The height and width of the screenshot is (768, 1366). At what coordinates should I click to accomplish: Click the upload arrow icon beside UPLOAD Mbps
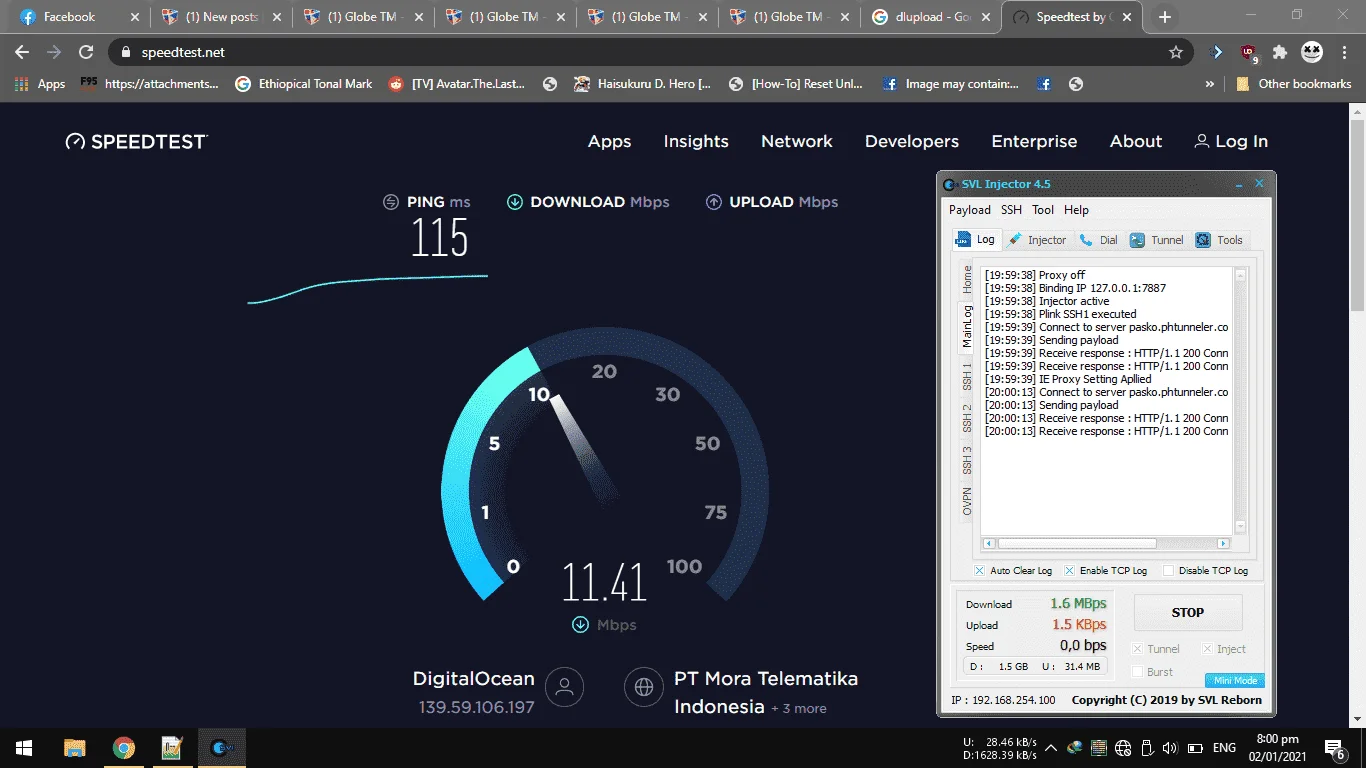point(714,202)
